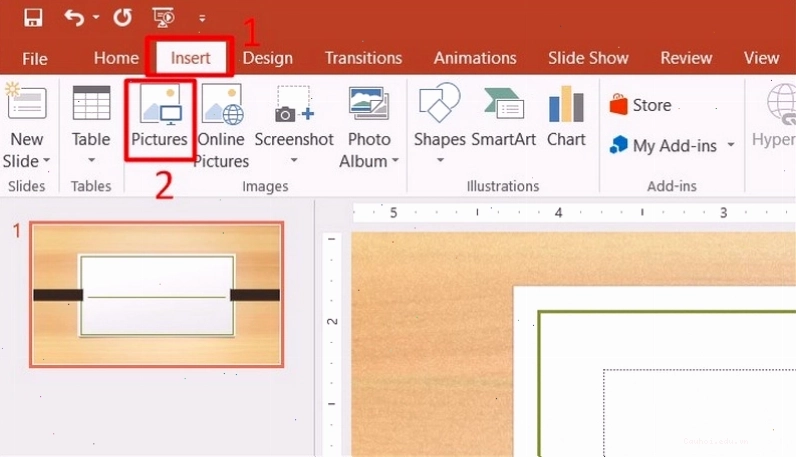This screenshot has height=458, width=796.
Task: Expand the Screenshot dropdown arrow
Action: pyautogui.click(x=294, y=160)
